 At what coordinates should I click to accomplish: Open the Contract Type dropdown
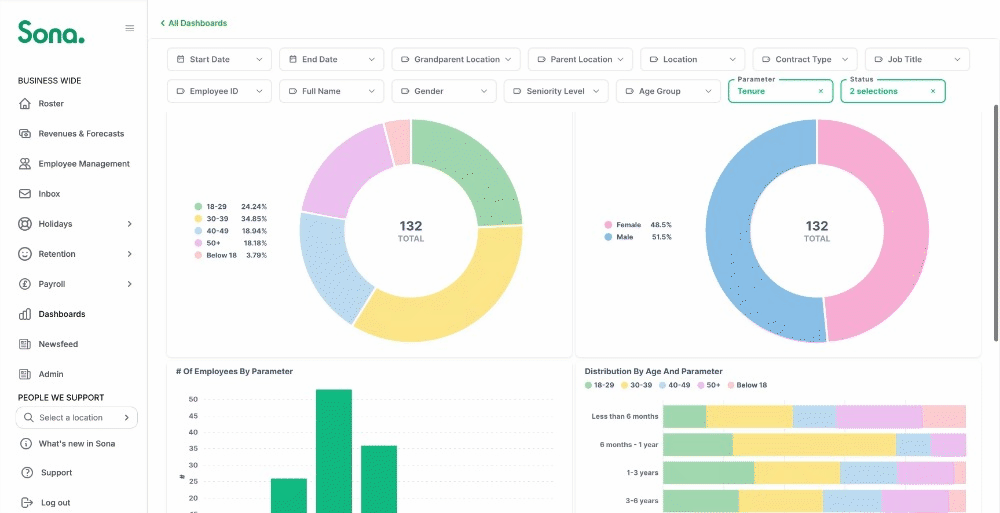[x=805, y=59]
